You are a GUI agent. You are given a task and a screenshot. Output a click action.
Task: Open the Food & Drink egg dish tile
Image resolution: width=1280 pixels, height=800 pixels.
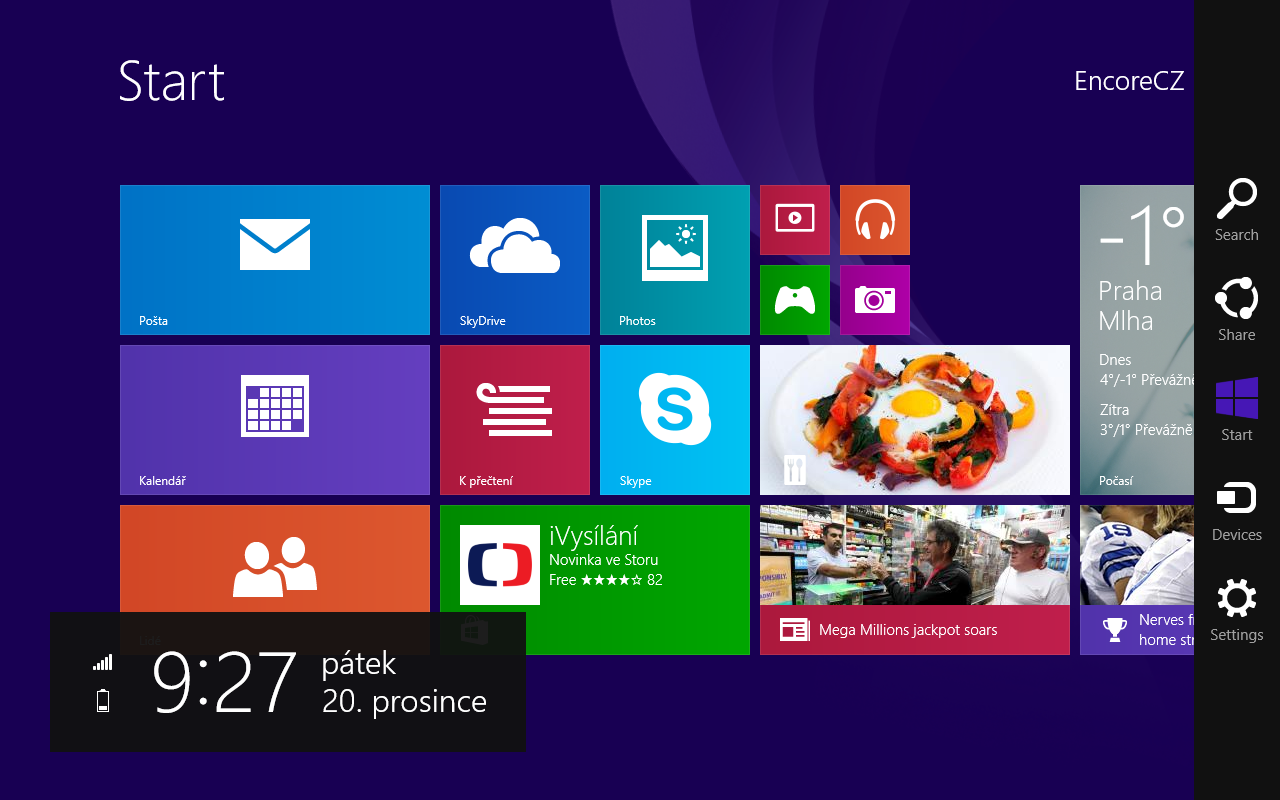tap(915, 420)
